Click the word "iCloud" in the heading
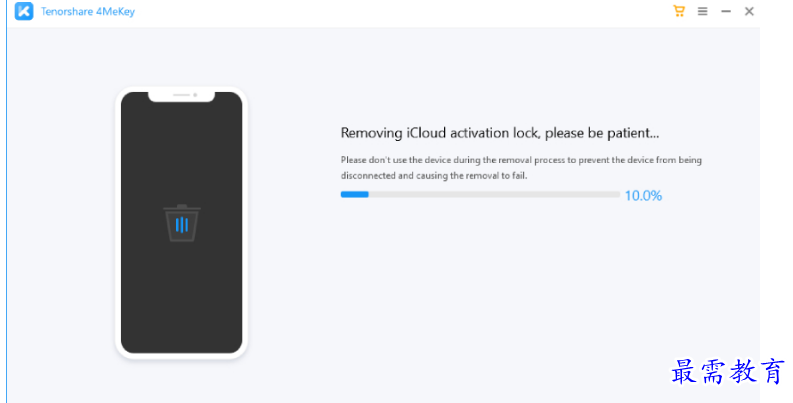 427,133
